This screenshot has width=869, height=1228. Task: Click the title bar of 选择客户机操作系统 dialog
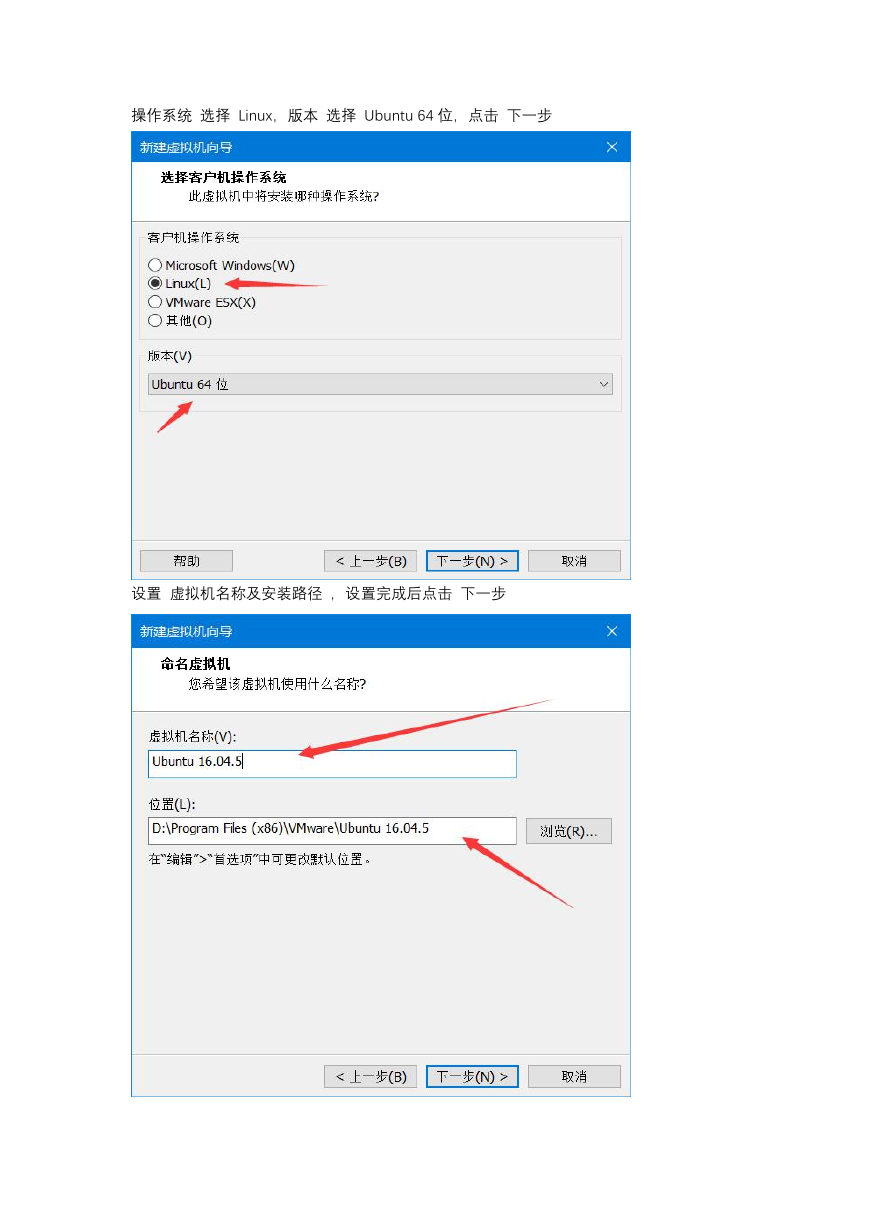[365, 147]
